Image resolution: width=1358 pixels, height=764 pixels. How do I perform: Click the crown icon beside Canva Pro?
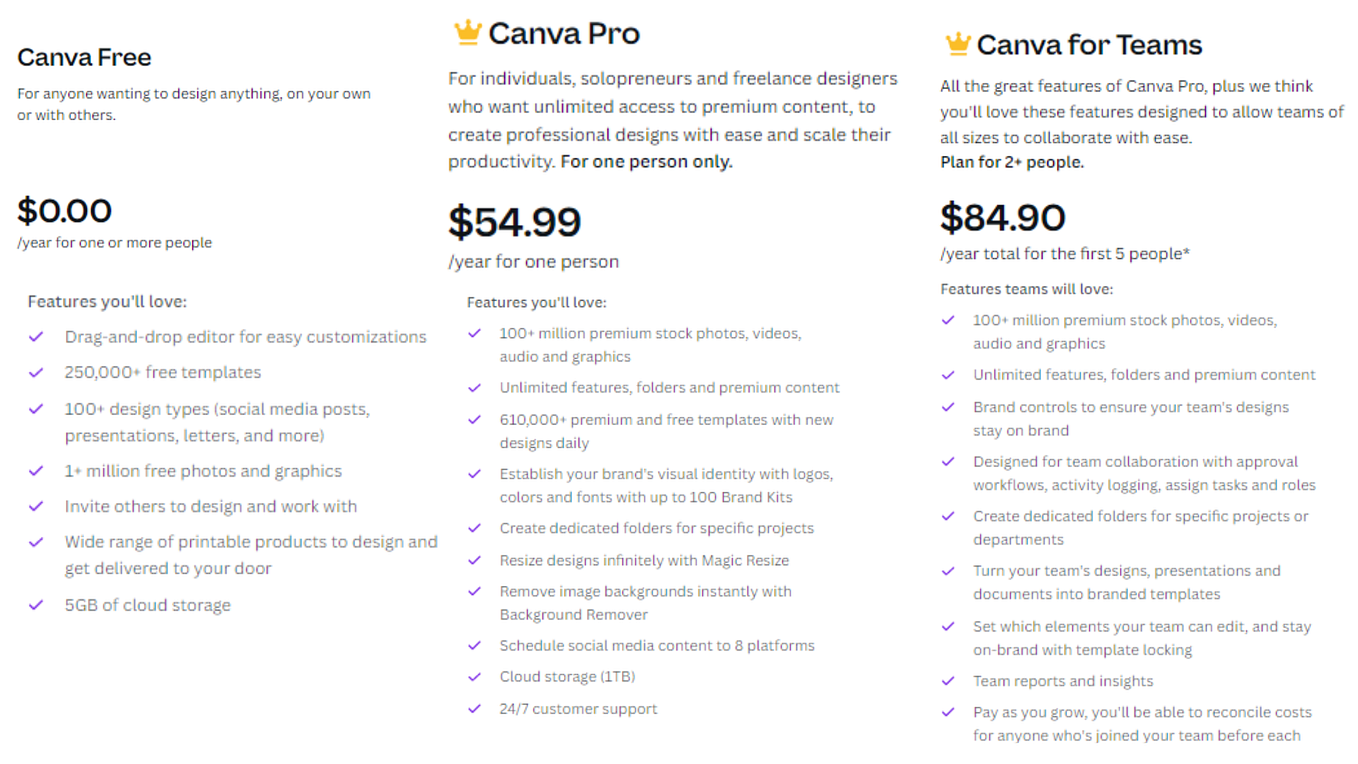click(467, 33)
